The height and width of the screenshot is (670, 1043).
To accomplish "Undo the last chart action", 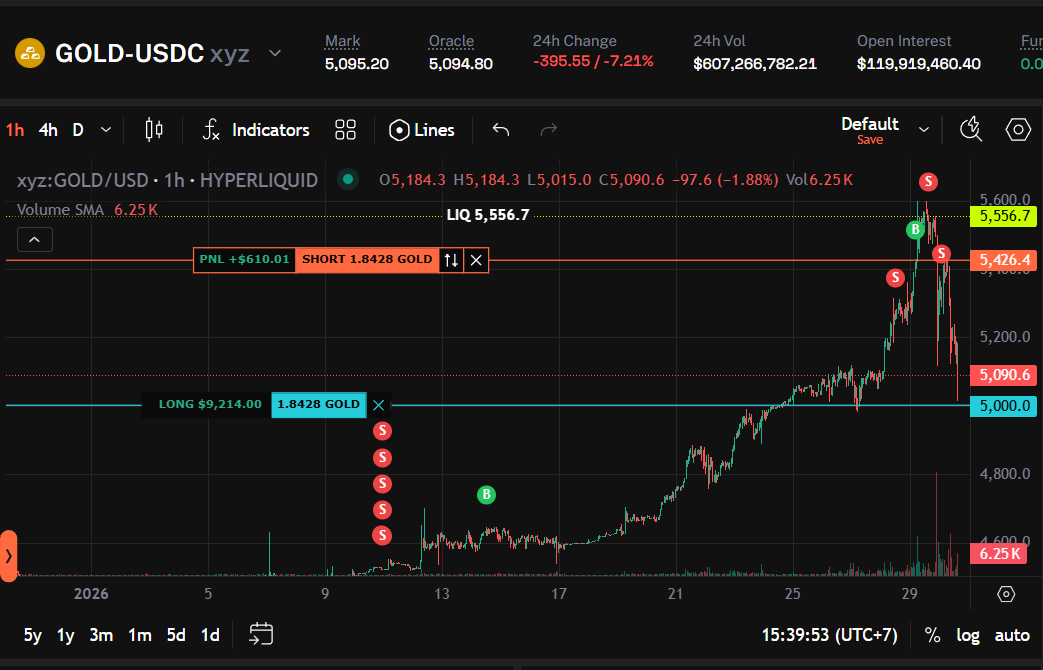I will 501,130.
